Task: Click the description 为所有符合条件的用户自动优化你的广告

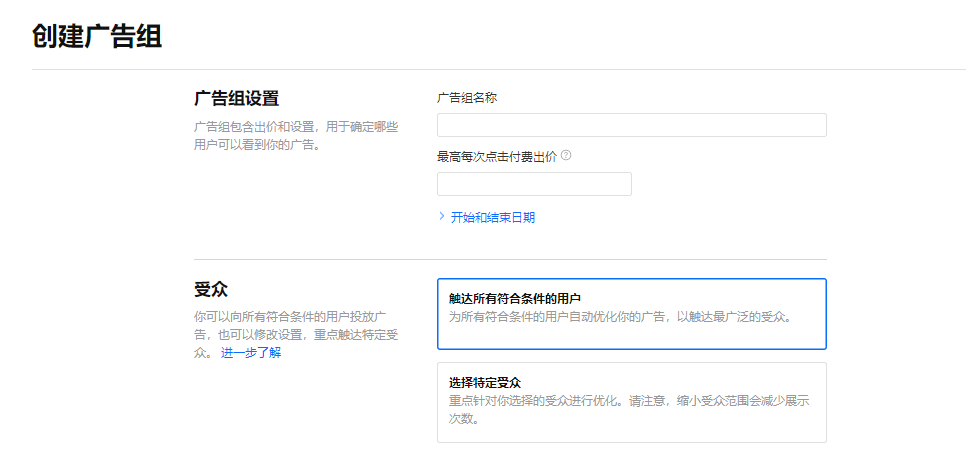Action: tap(619, 318)
